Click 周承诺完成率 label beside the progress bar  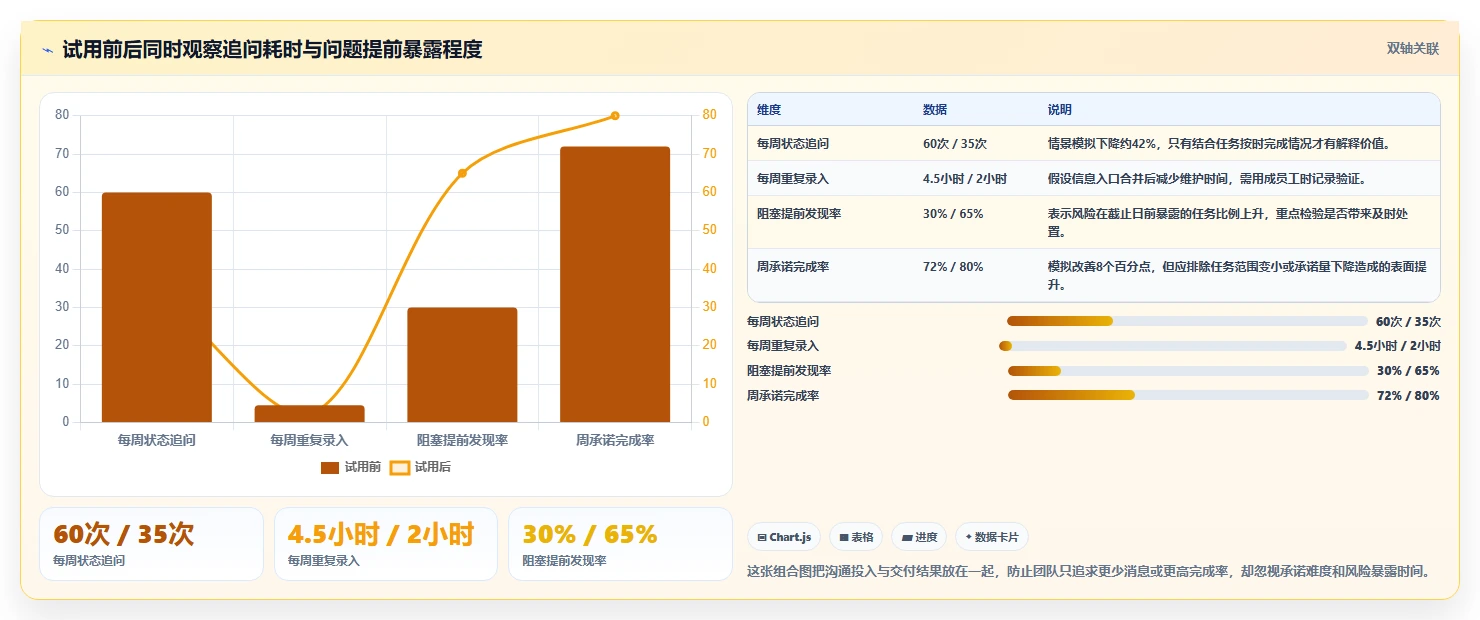pyautogui.click(x=783, y=396)
